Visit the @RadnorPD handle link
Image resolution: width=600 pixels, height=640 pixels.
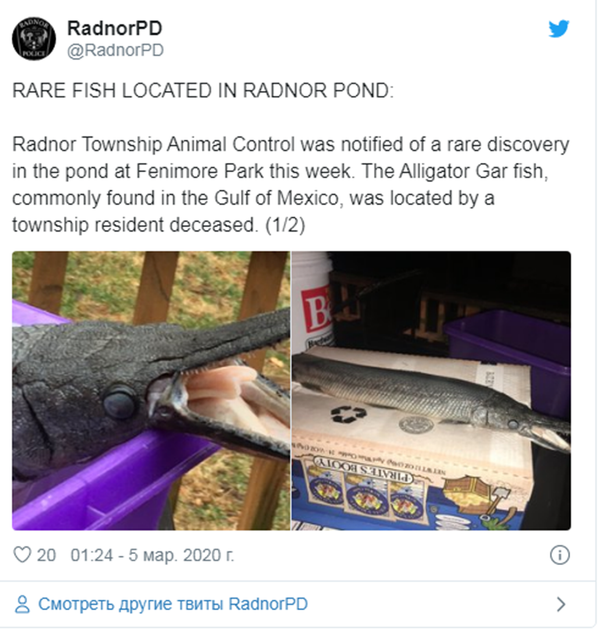(x=115, y=51)
